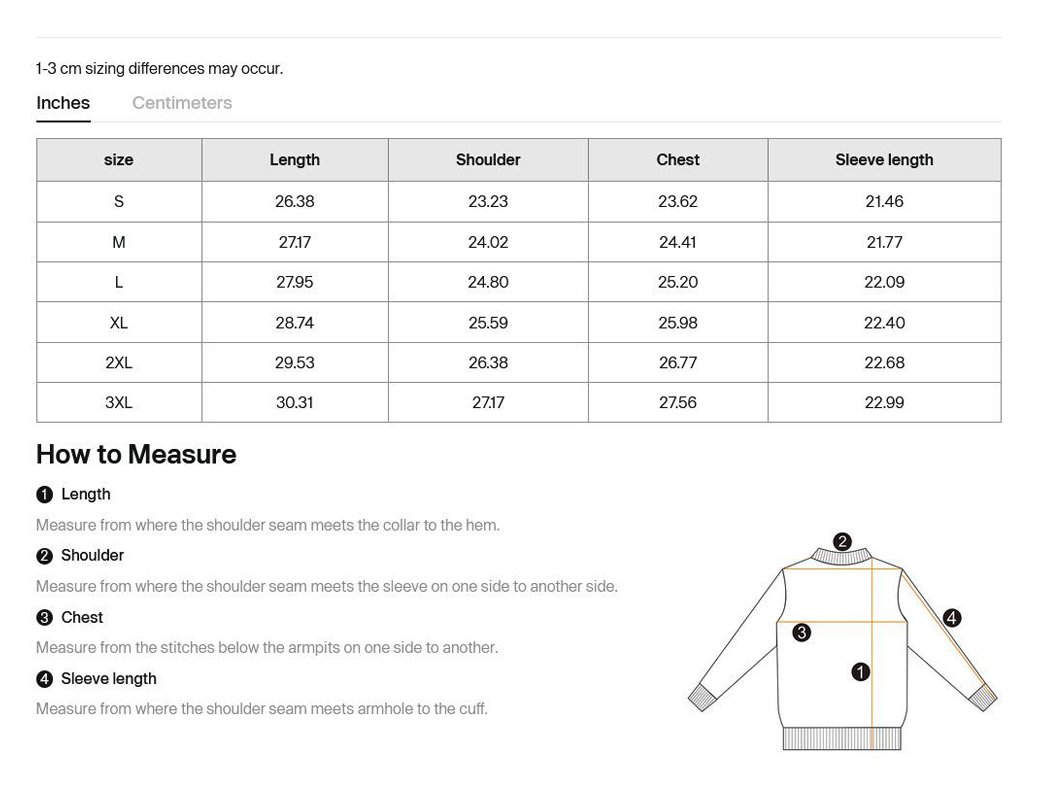Click marker 1 on the sweater diagram body

(861, 672)
